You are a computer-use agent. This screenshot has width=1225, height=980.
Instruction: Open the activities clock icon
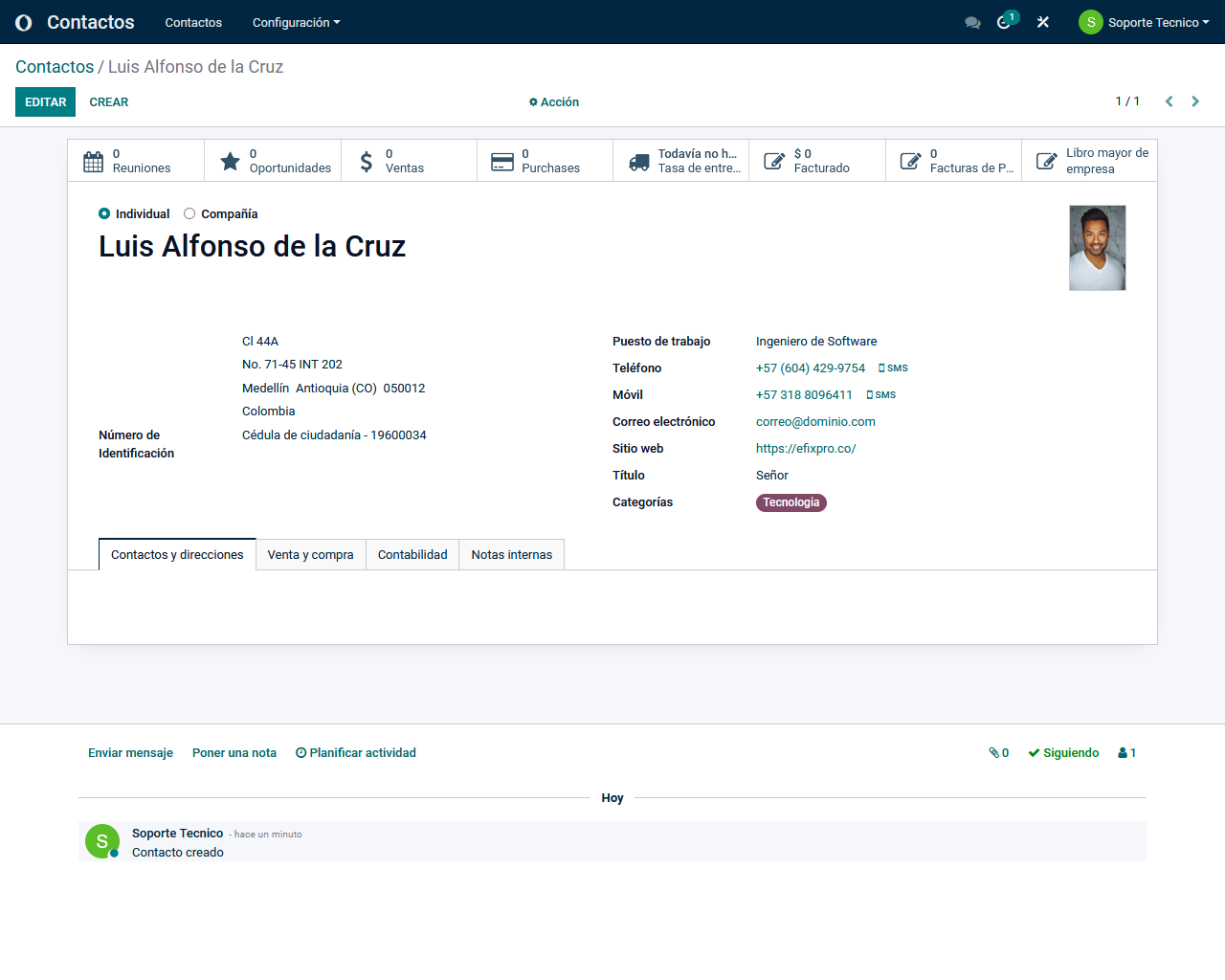(1005, 22)
